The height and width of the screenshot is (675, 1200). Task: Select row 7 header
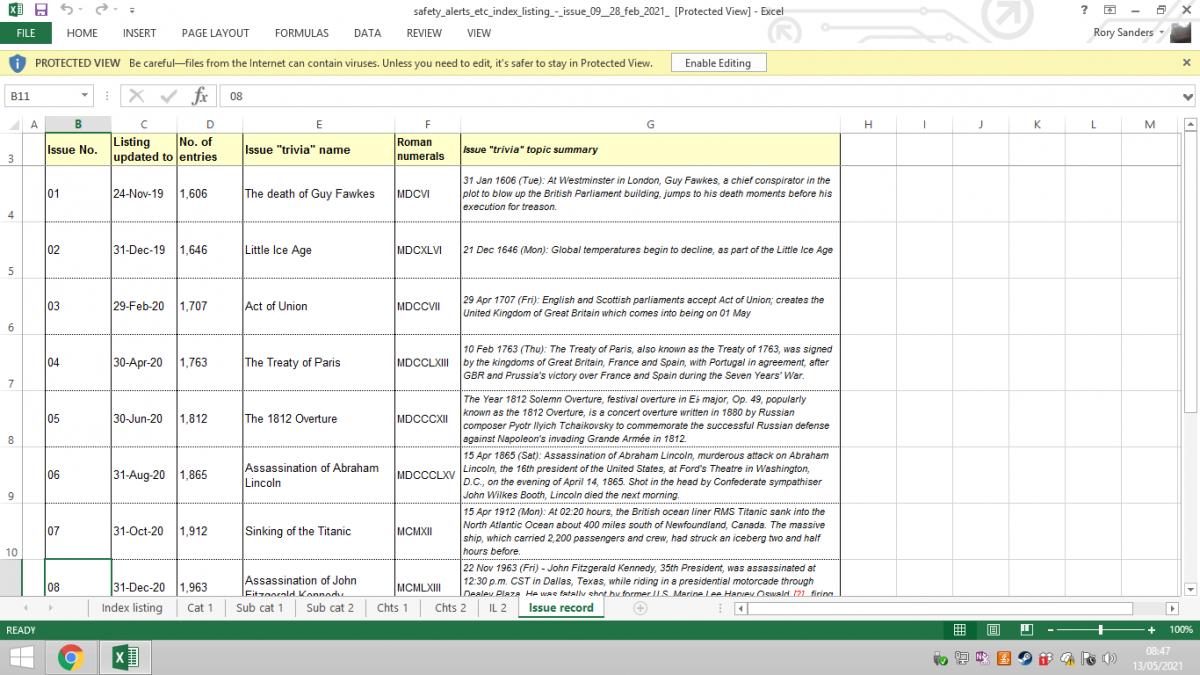point(11,364)
